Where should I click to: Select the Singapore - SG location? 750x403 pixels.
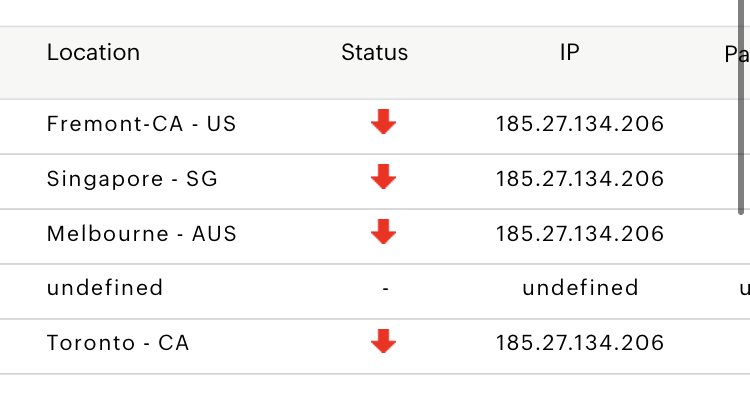point(132,179)
